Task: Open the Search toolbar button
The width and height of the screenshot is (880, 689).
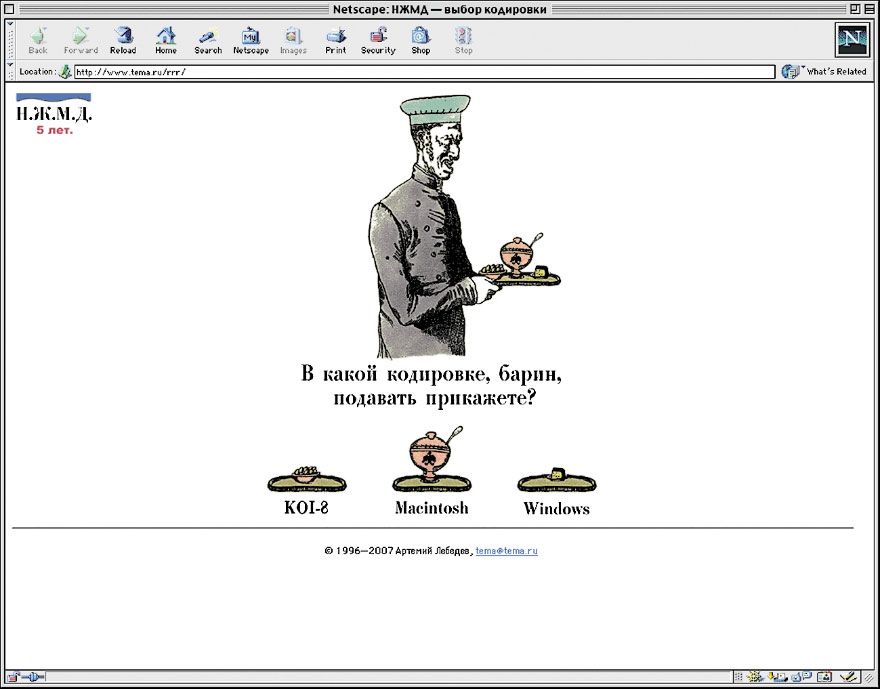Action: point(208,40)
